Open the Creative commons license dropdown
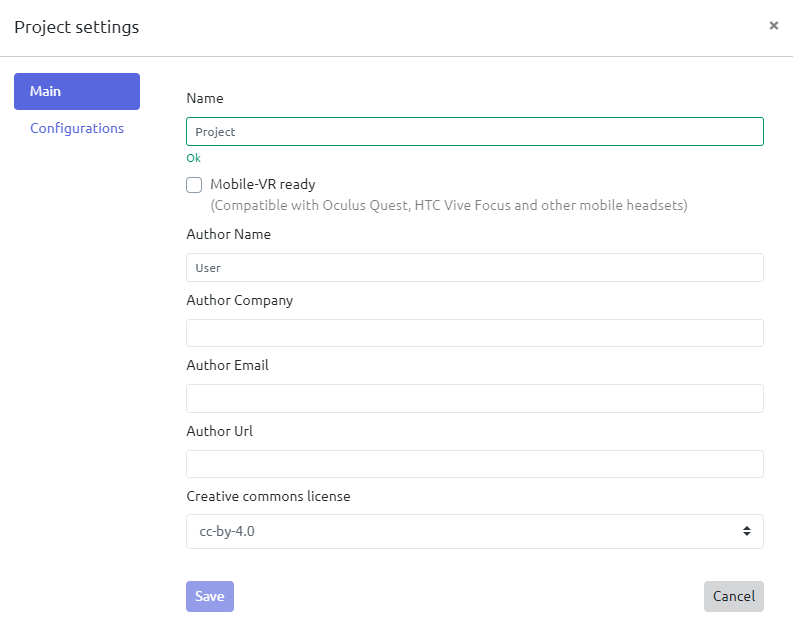 point(474,532)
